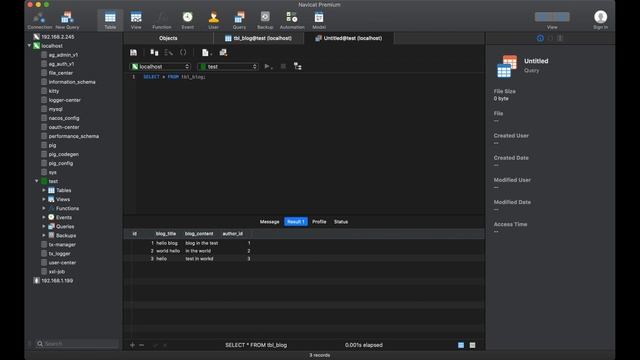This screenshot has height=360, width=640.
Task: Run the query with the play button
Action: pos(268,66)
